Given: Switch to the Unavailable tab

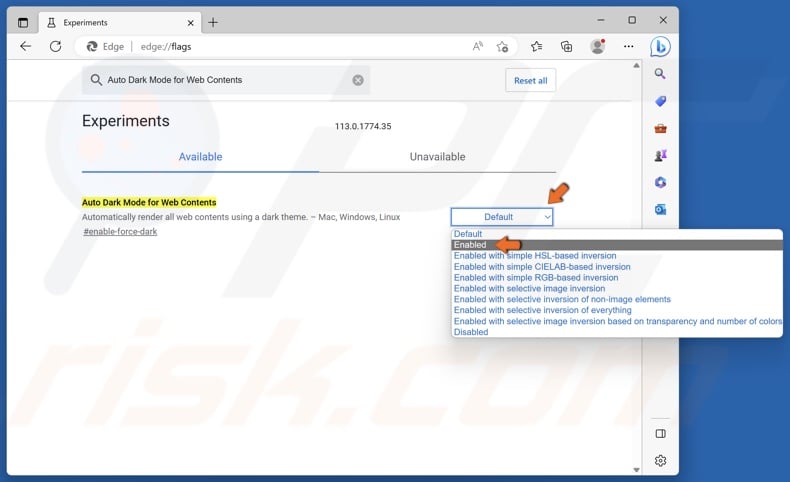Looking at the screenshot, I should [437, 157].
